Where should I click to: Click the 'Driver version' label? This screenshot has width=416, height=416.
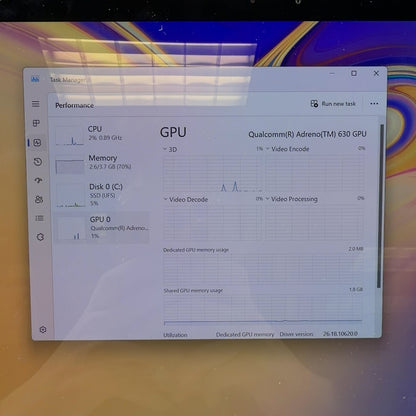pyautogui.click(x=296, y=334)
